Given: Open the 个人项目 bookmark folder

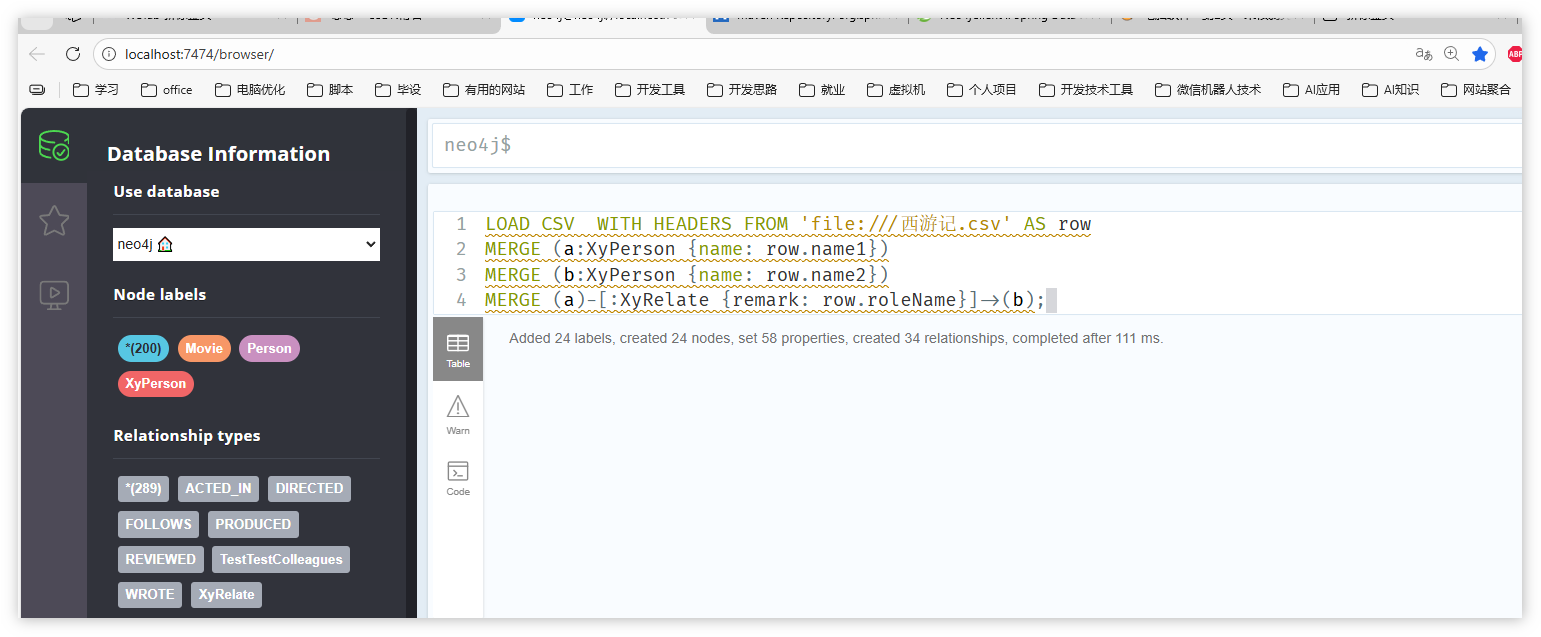Looking at the screenshot, I should pos(982,89).
